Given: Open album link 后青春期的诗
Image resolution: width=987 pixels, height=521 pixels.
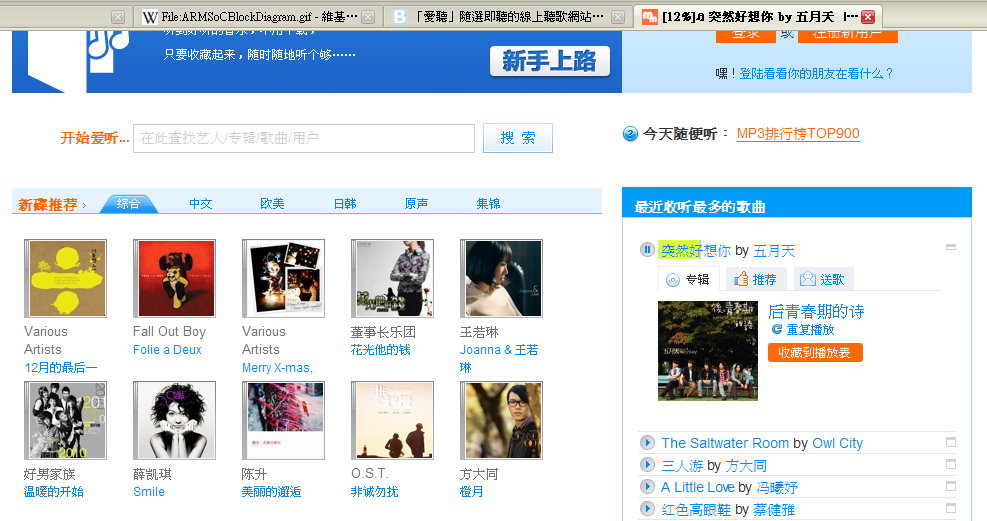Looking at the screenshot, I should (816, 311).
